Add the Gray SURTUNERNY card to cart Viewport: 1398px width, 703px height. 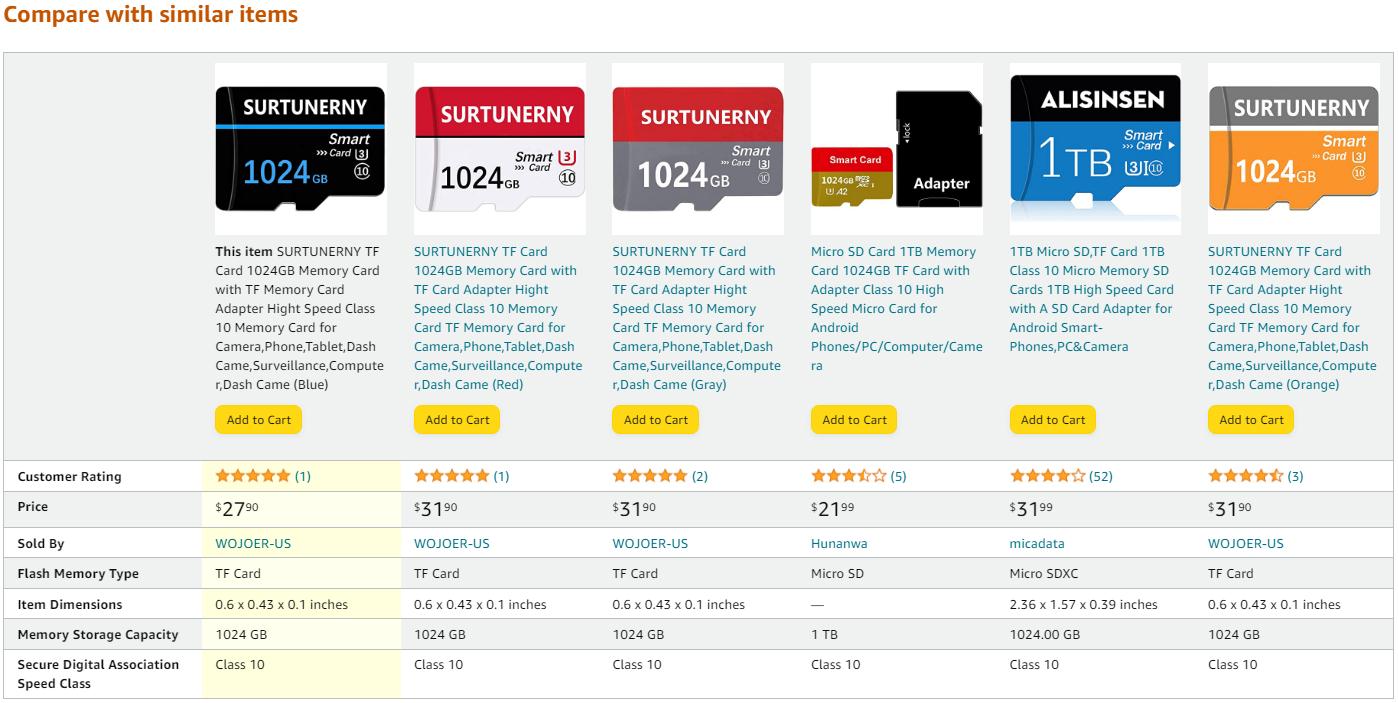(656, 420)
